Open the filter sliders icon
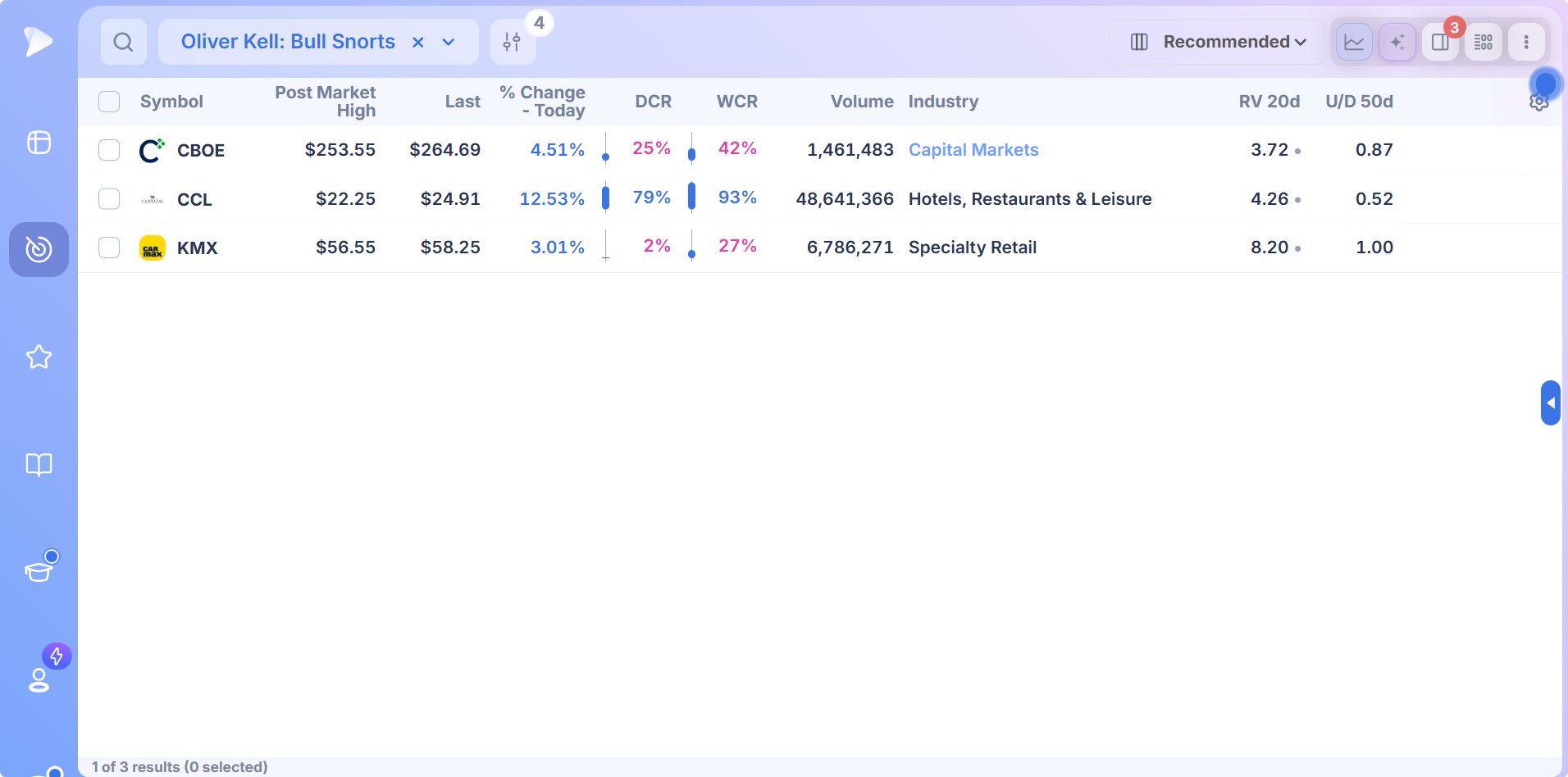 (x=513, y=42)
